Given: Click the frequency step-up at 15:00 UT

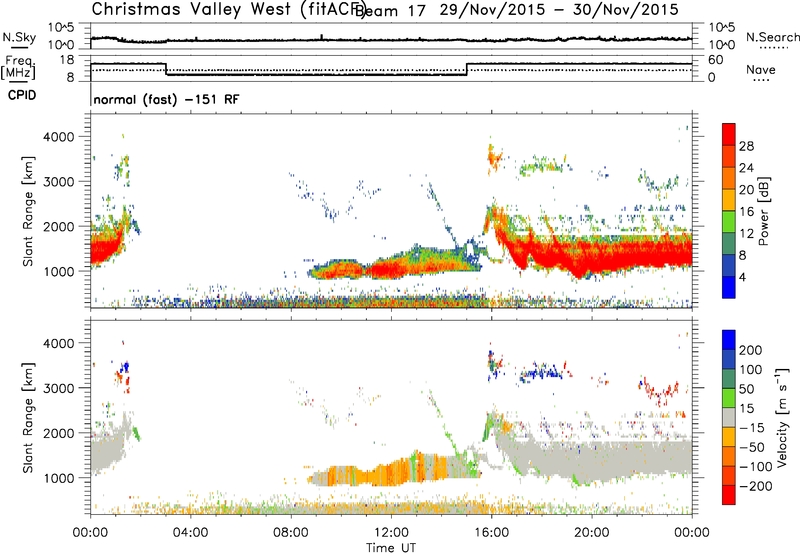Looking at the screenshot, I should pos(467,69).
